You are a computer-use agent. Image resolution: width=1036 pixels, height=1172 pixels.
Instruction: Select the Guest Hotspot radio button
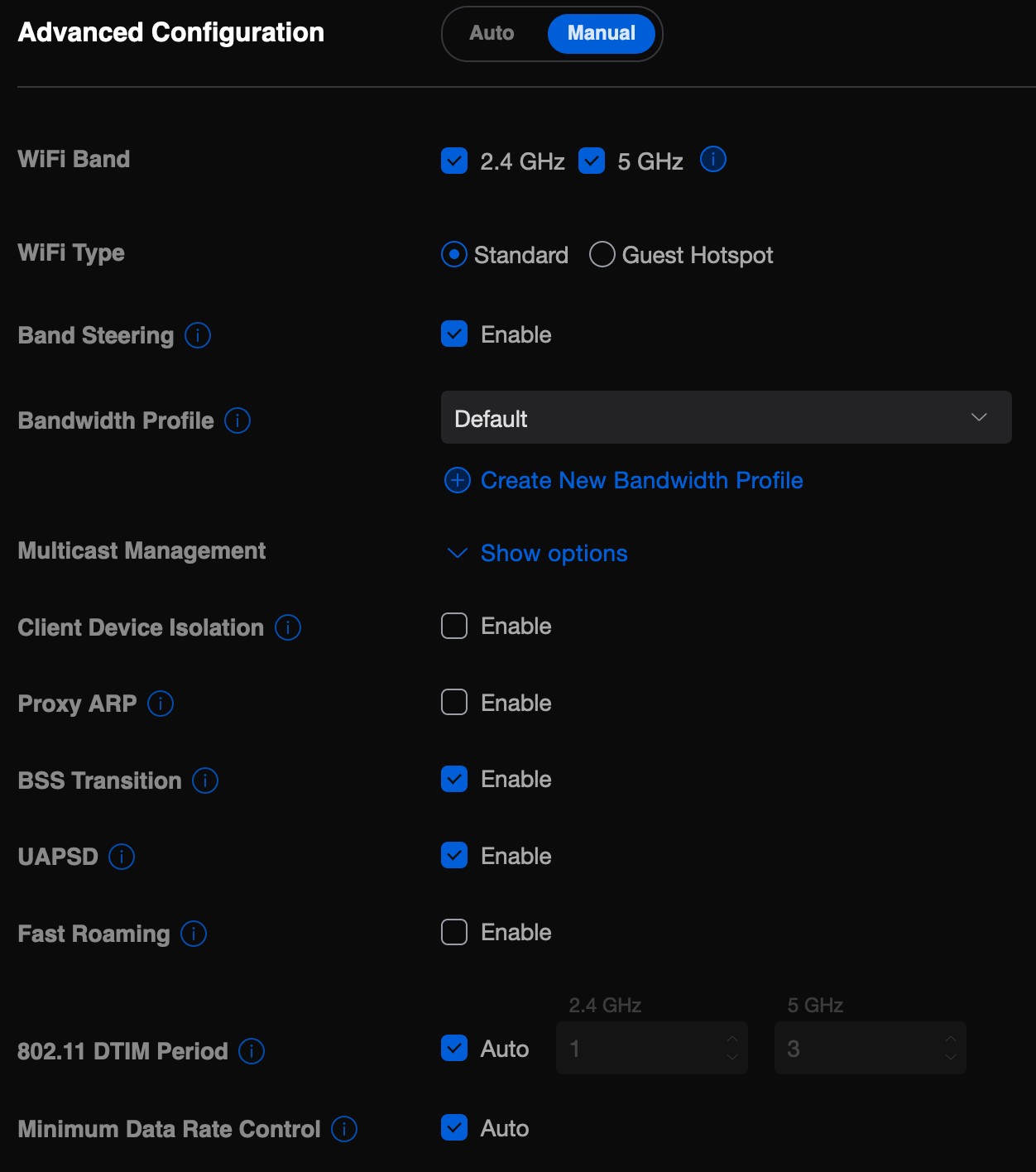point(602,254)
